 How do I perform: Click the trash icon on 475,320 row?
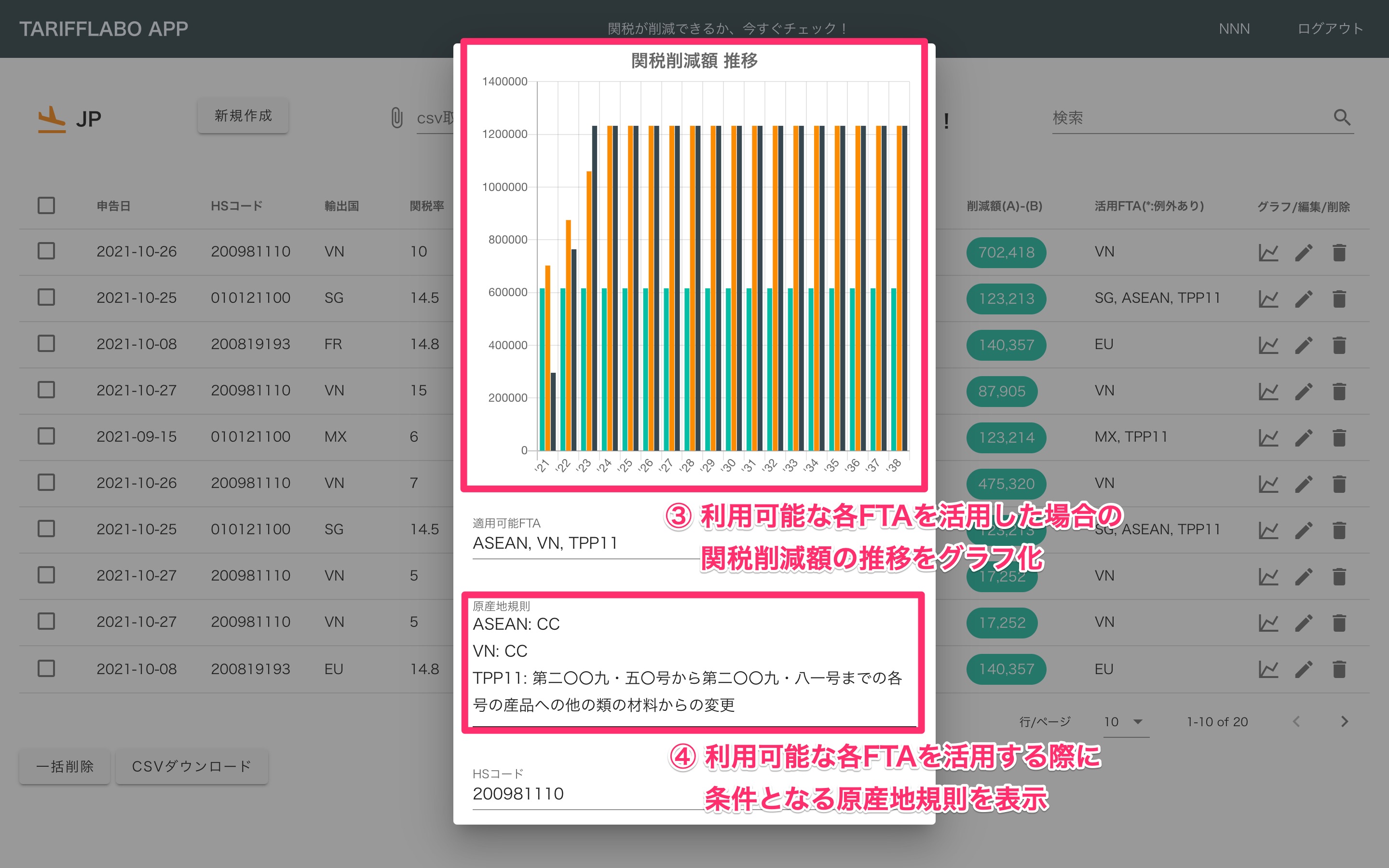[1339, 484]
